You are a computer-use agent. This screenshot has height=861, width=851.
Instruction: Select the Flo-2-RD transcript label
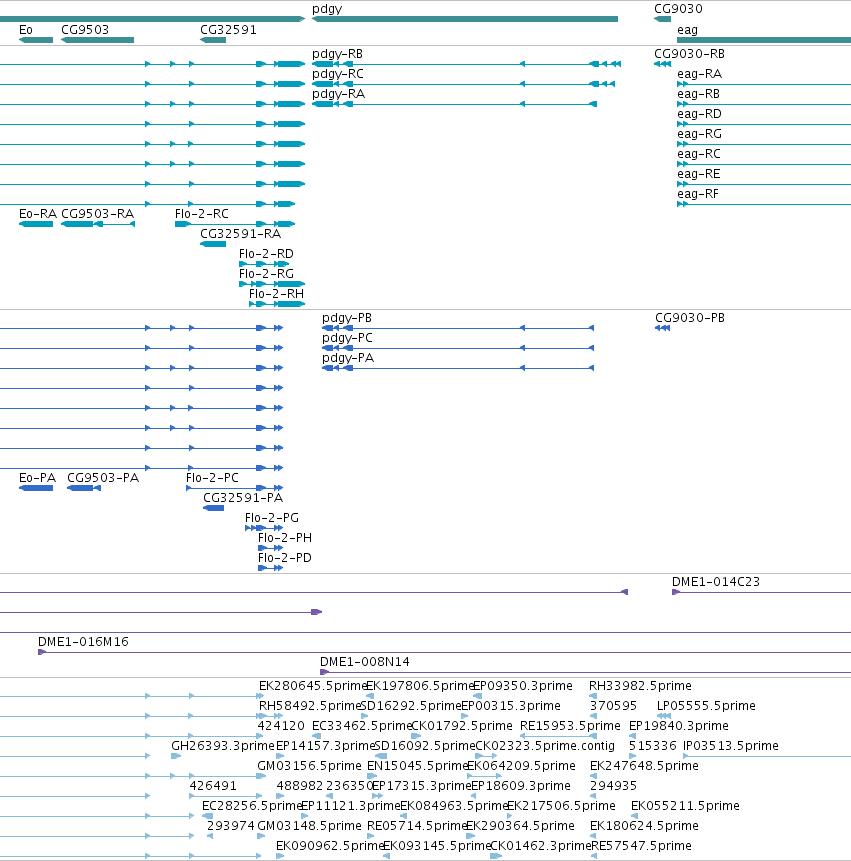[x=266, y=254]
